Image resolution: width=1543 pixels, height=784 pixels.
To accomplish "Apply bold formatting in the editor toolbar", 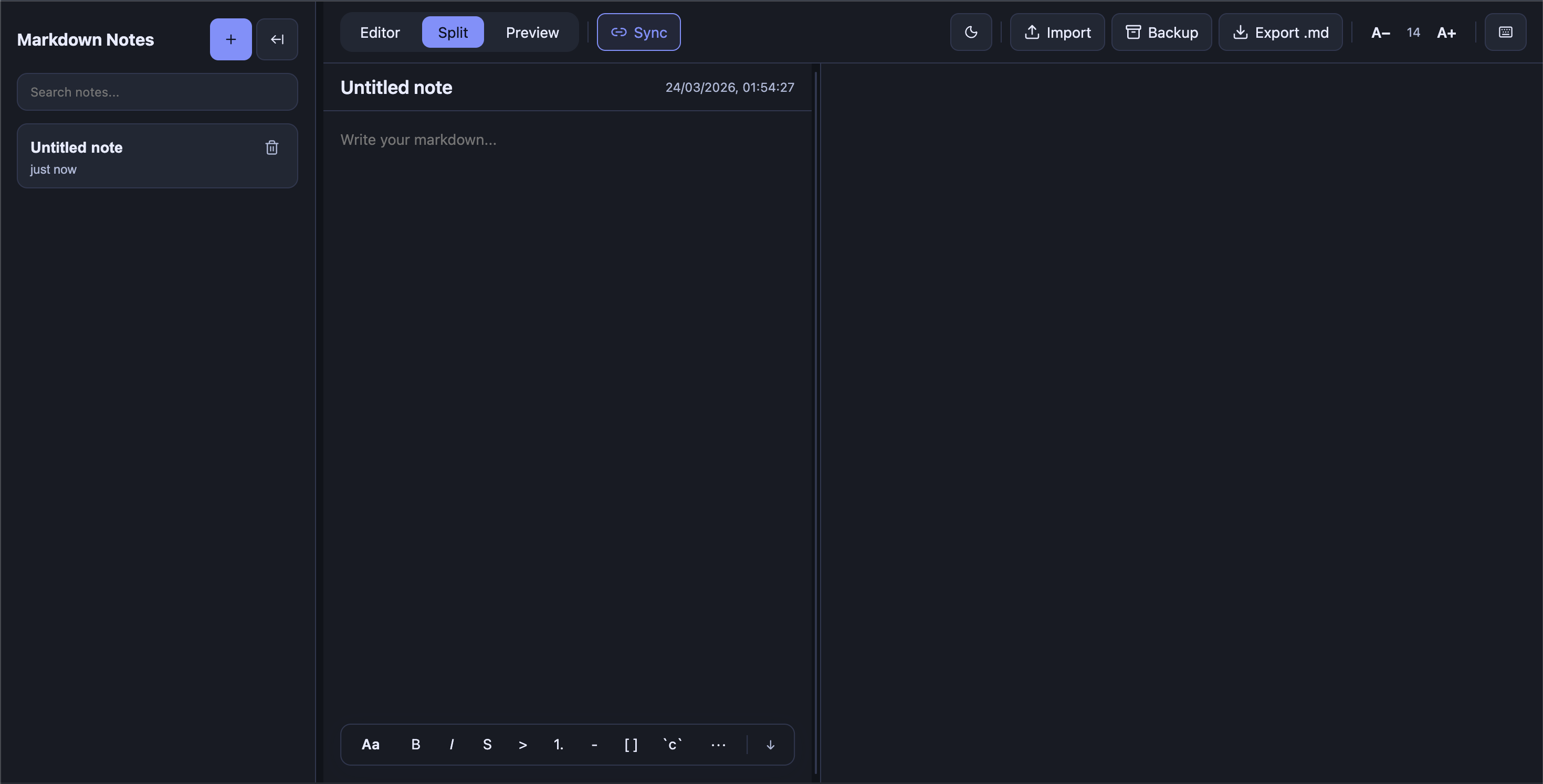I will click(415, 745).
